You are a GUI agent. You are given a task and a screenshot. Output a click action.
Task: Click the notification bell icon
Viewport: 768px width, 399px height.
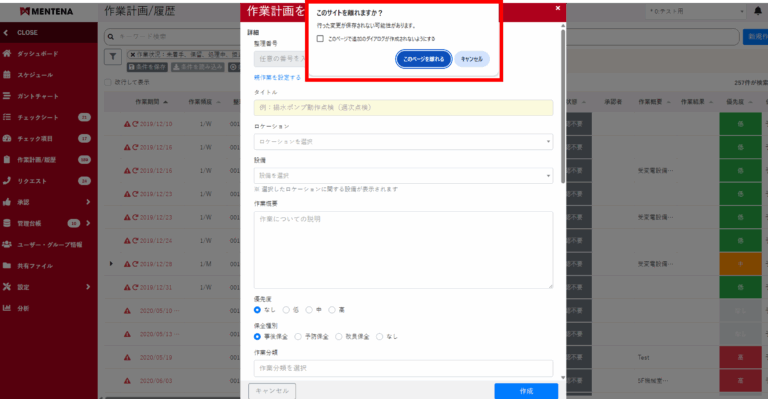(758, 11)
